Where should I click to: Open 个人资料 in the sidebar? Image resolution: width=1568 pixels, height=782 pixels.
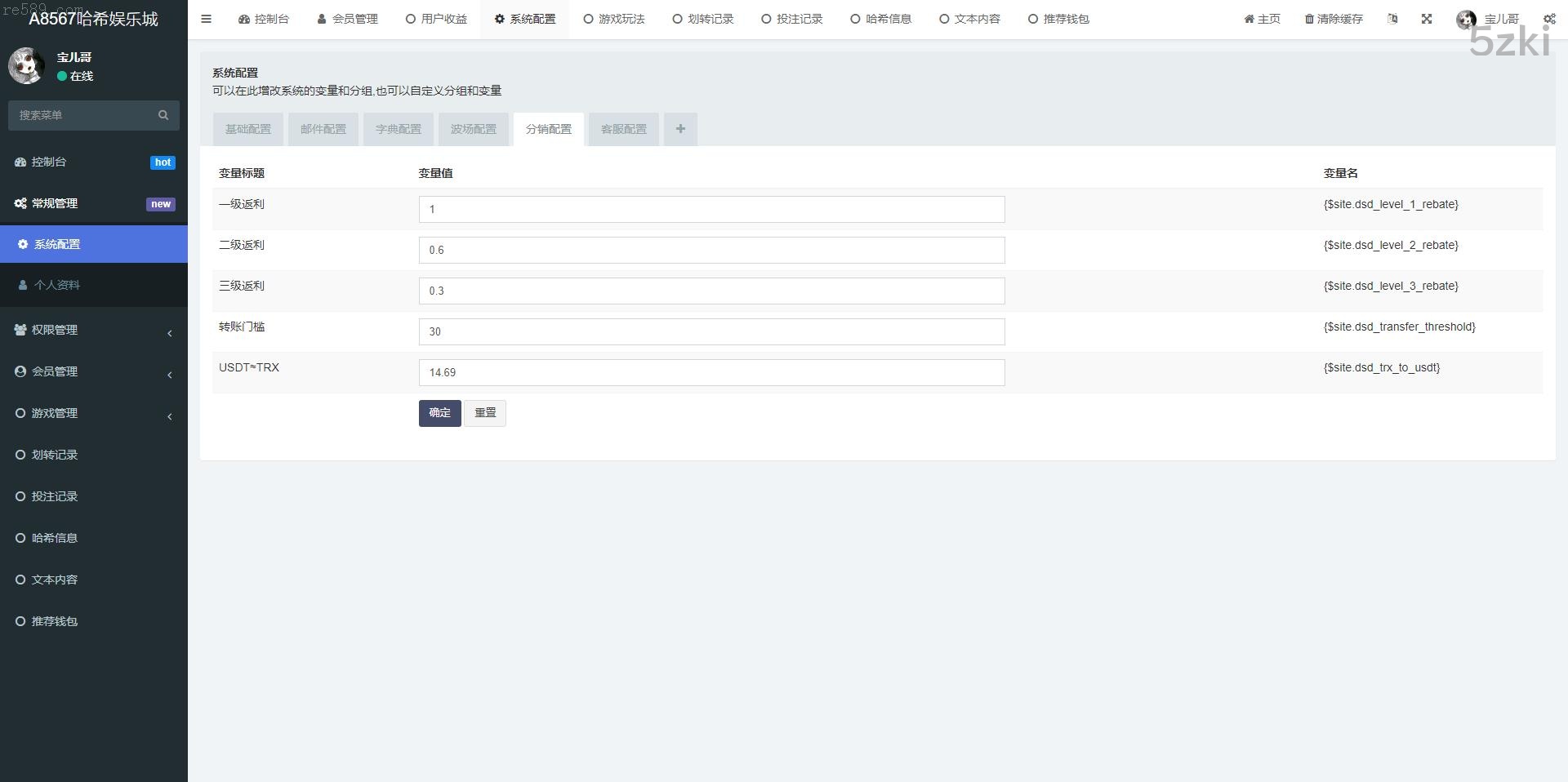57,285
